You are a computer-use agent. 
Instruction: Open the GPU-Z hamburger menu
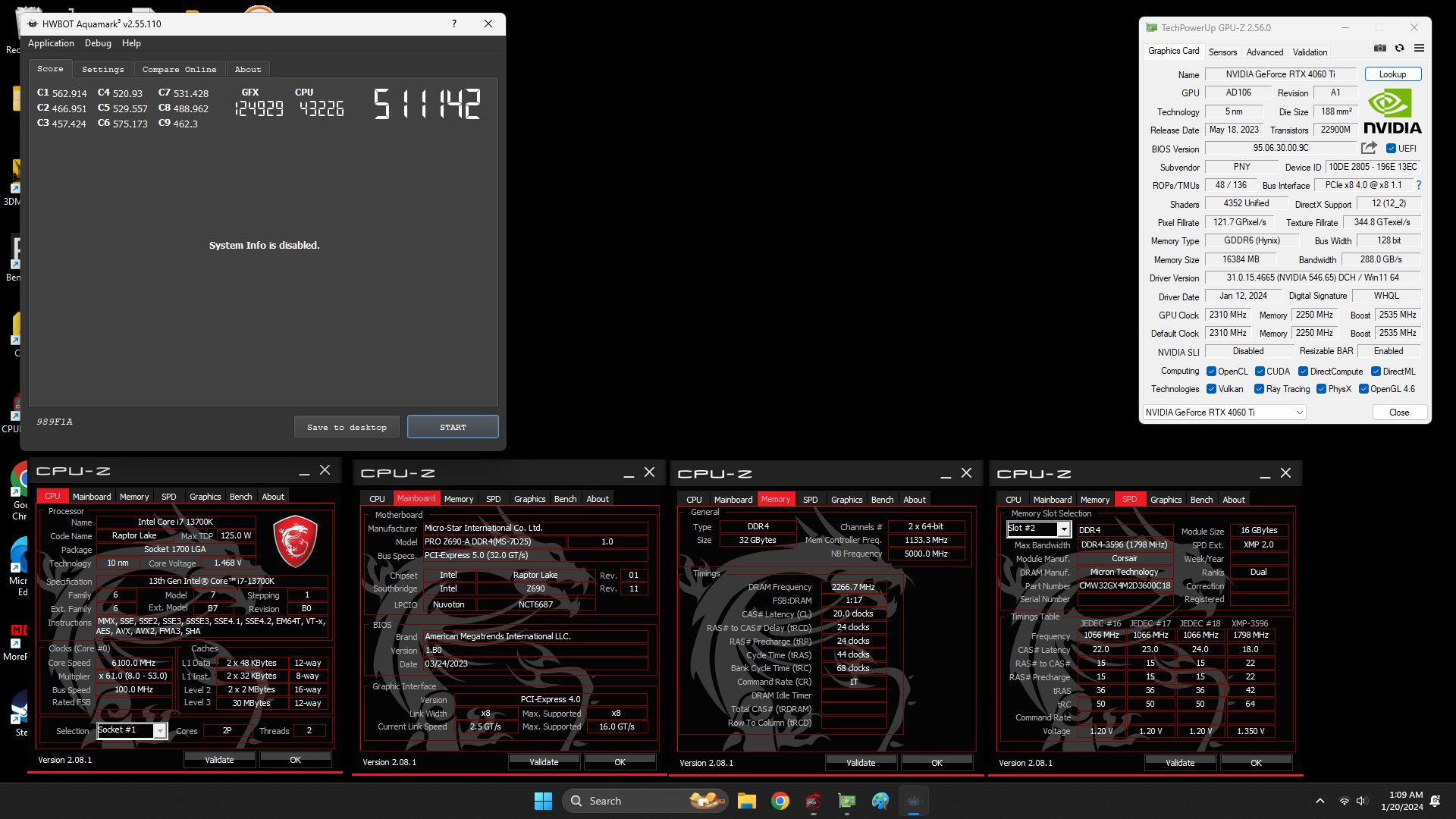pyautogui.click(x=1419, y=49)
